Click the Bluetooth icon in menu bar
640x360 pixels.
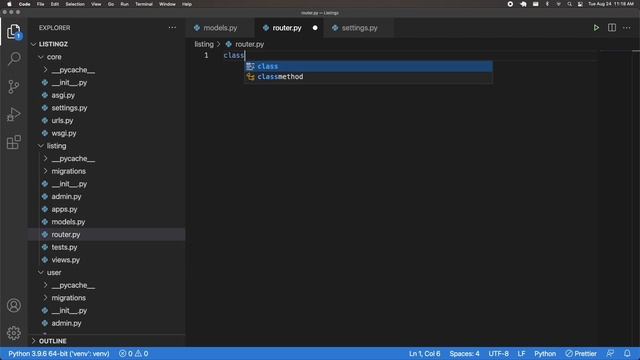547,4
